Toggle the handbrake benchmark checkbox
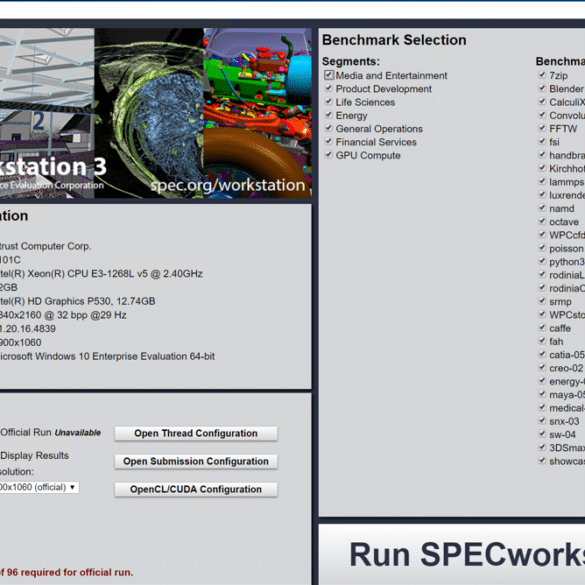The height and width of the screenshot is (585, 585). [542, 155]
